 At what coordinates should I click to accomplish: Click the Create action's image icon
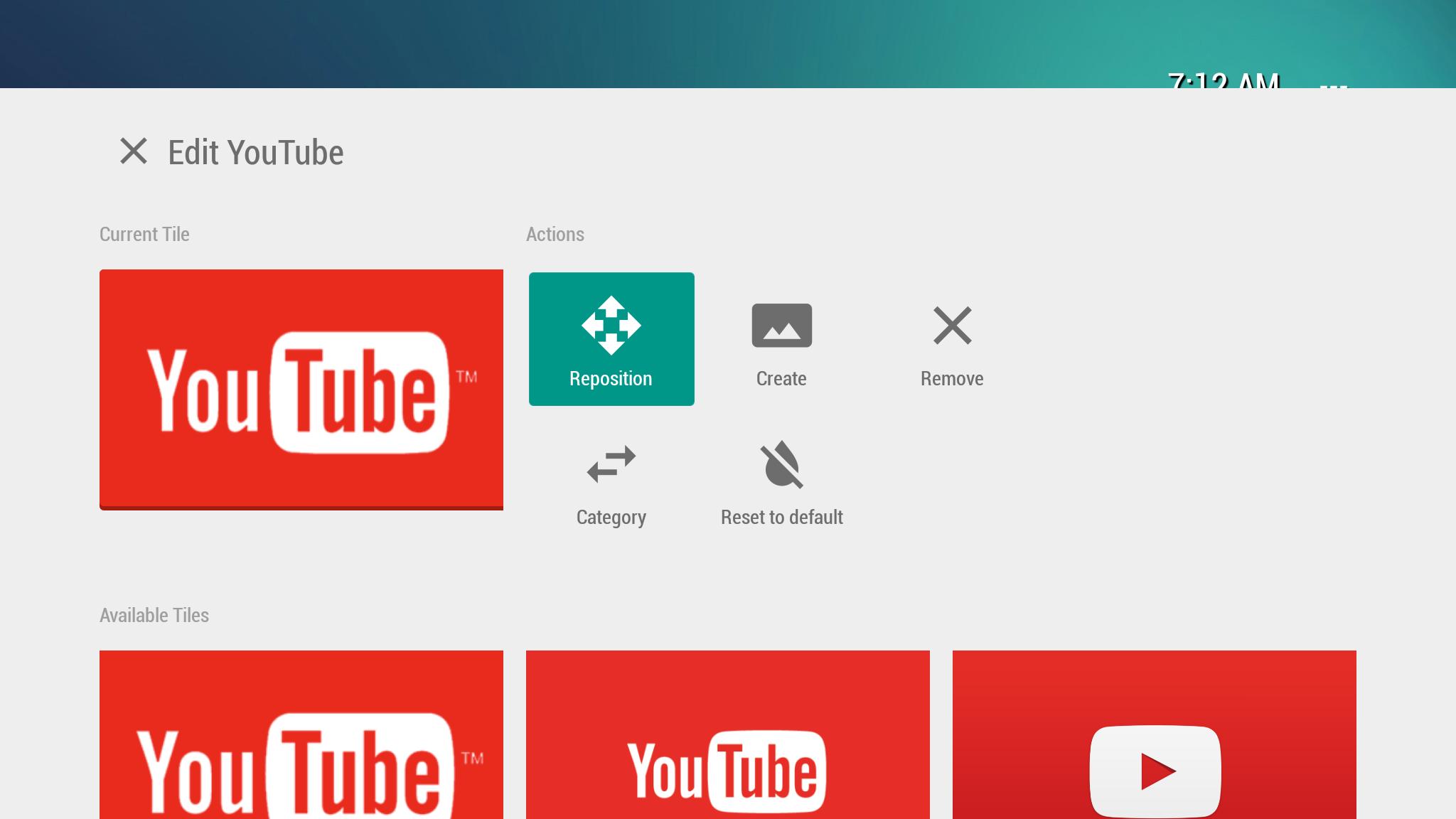coord(781,325)
